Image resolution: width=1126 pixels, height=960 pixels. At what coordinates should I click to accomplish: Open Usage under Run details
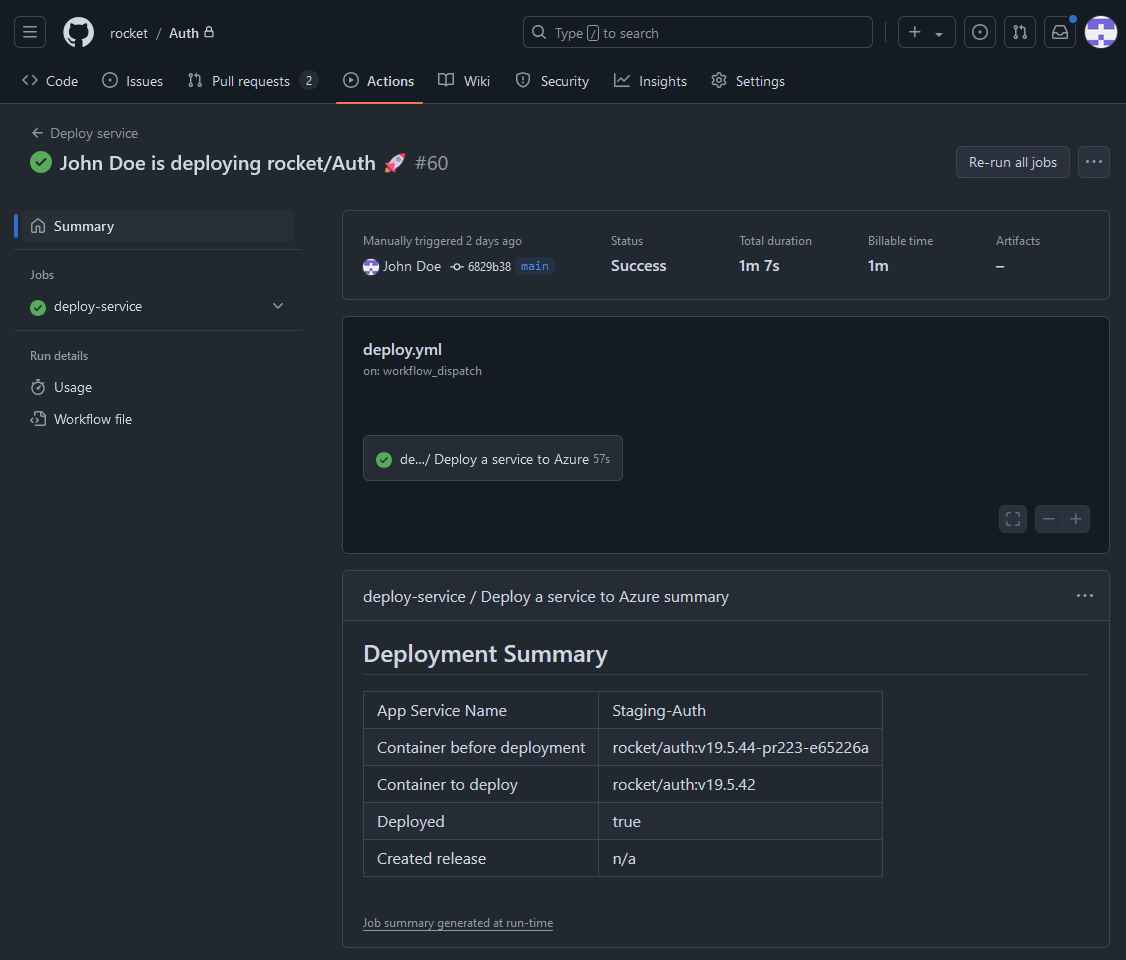[x=73, y=387]
